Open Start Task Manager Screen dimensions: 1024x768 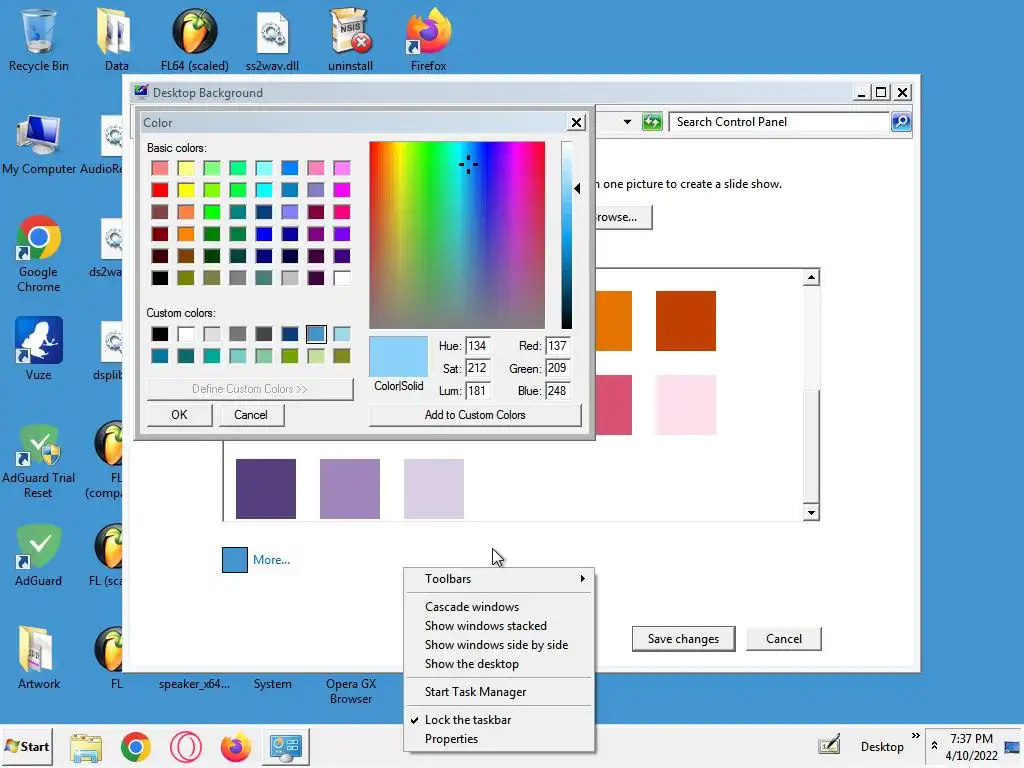499,692
